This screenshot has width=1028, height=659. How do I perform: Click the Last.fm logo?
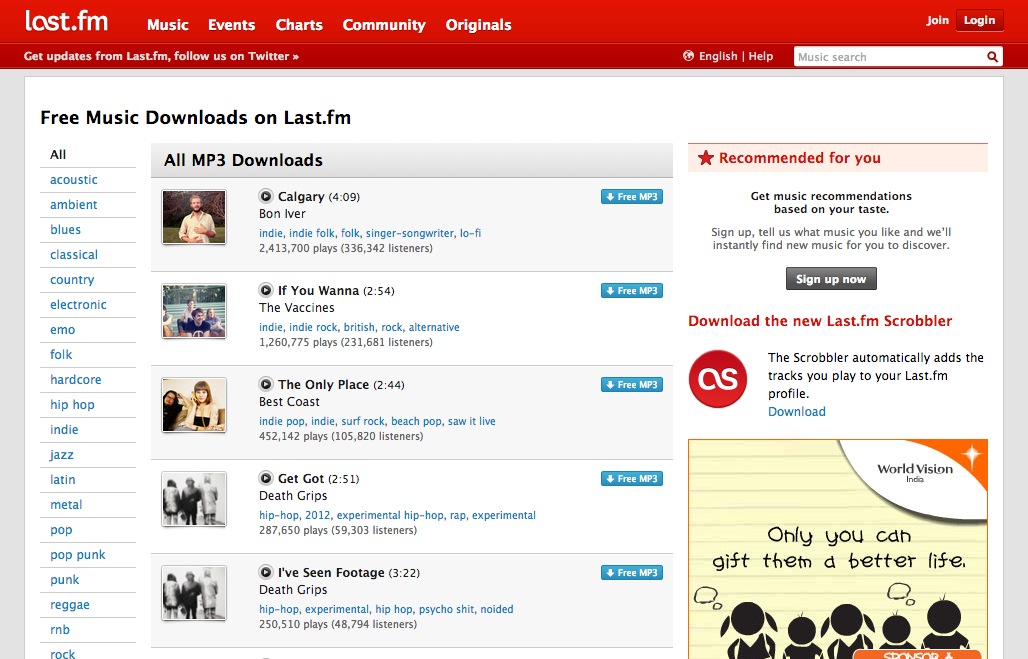(66, 21)
